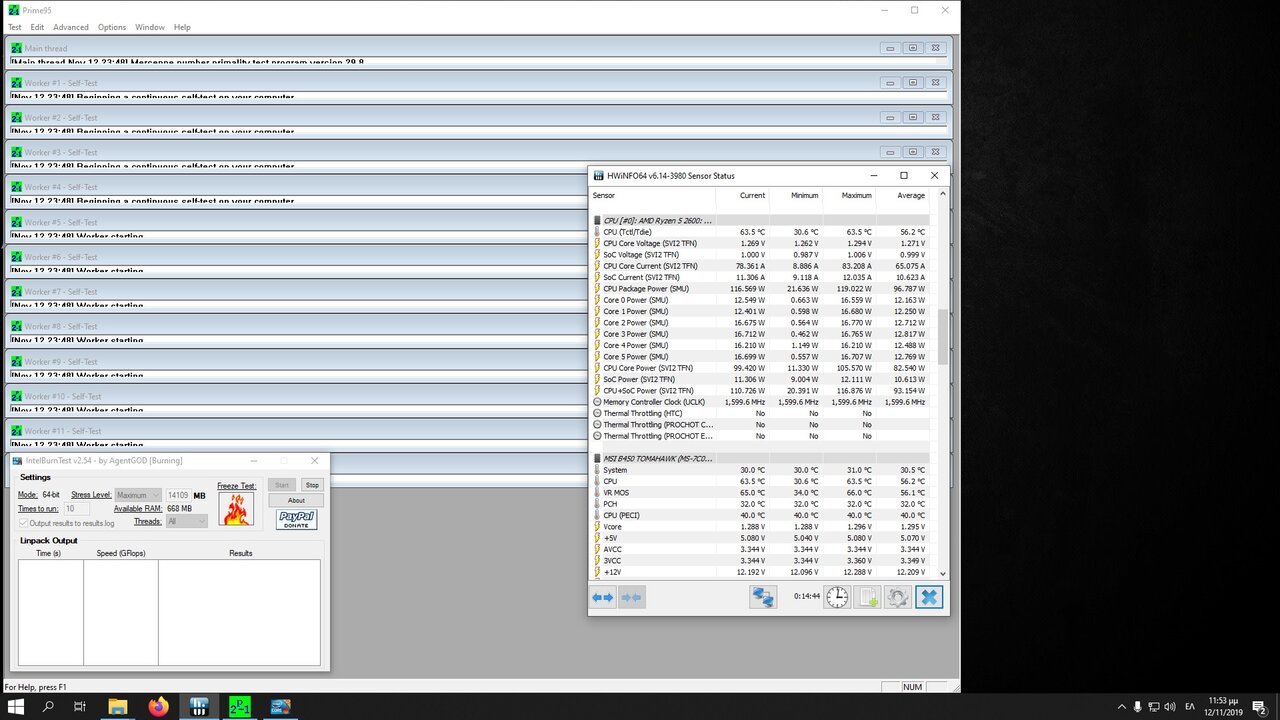
Task: Open the Threads dropdown
Action: click(187, 521)
